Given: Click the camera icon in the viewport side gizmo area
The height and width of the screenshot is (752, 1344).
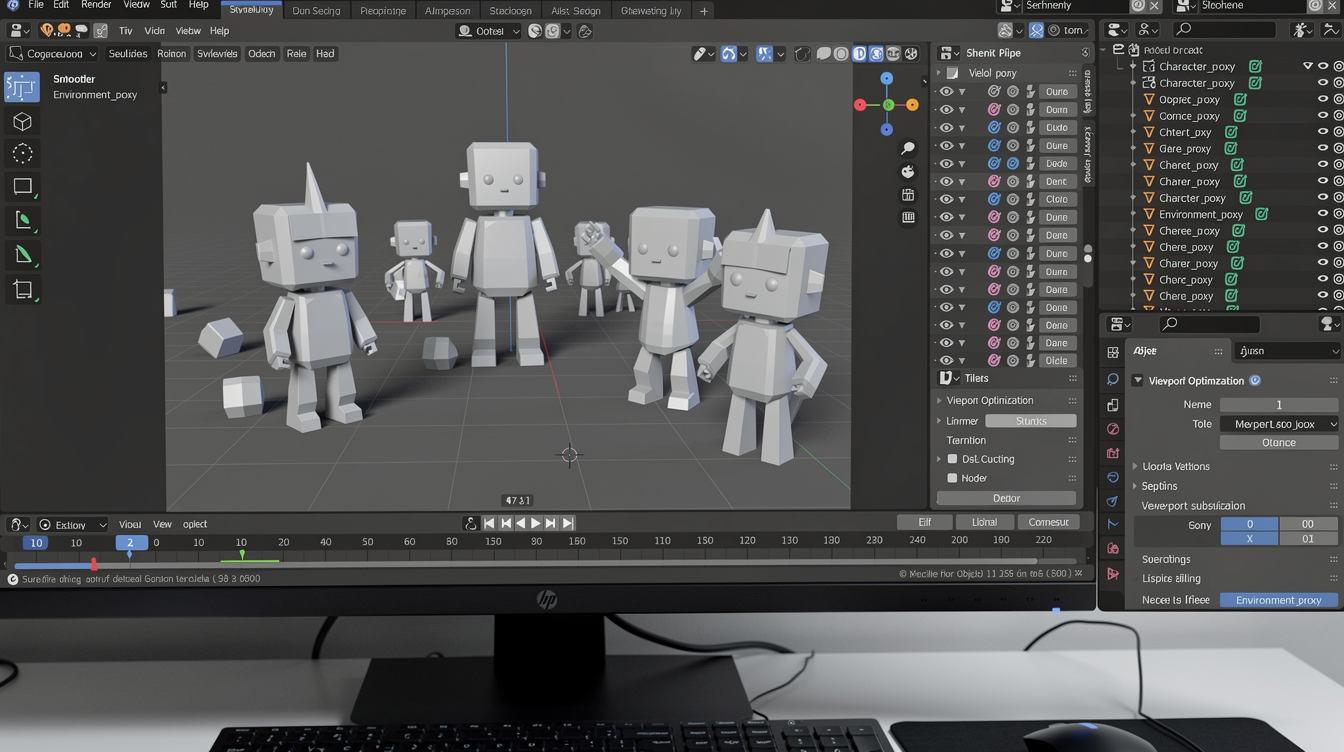Looking at the screenshot, I should [908, 171].
